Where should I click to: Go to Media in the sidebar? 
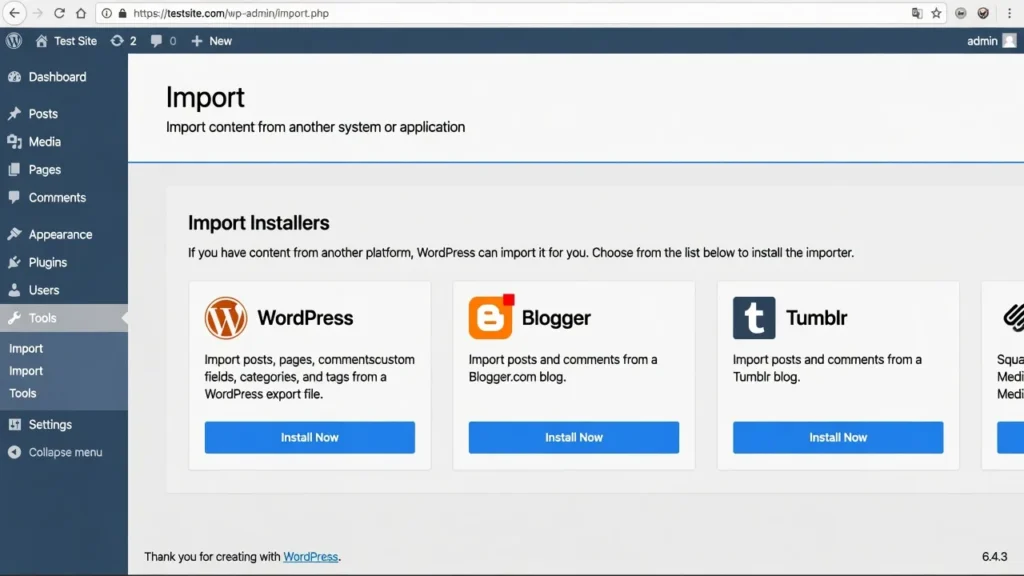[x=64, y=142]
